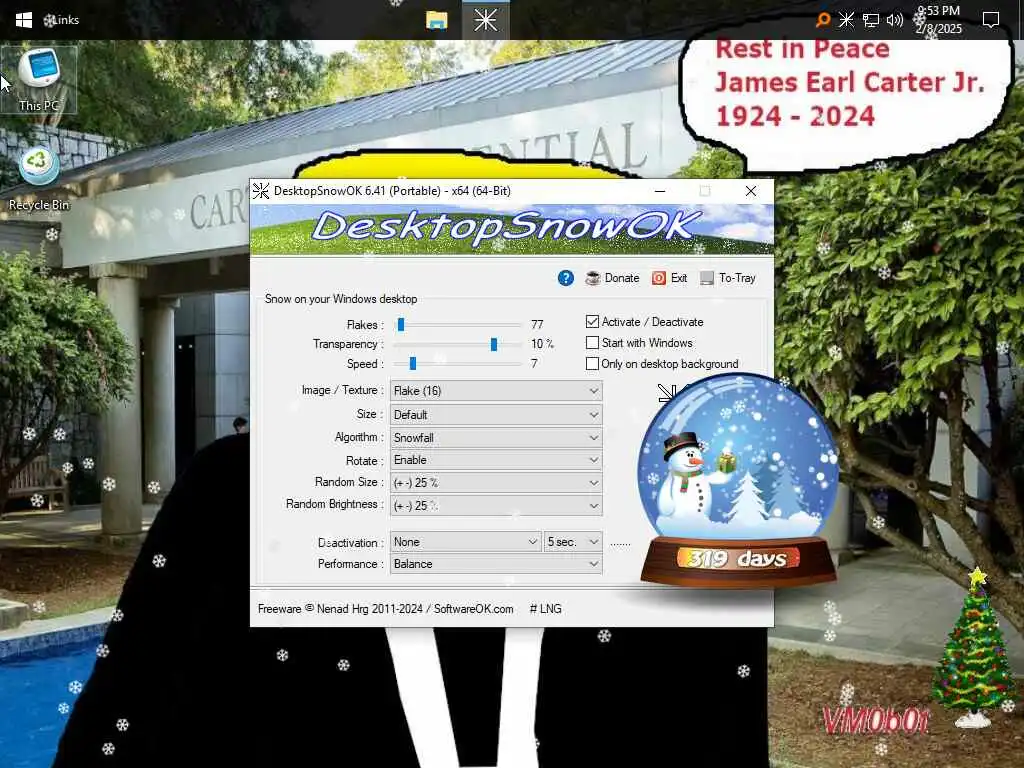Viewport: 1024px width, 768px height.
Task: Open the 5 sec. delay dropdown
Action: (573, 541)
